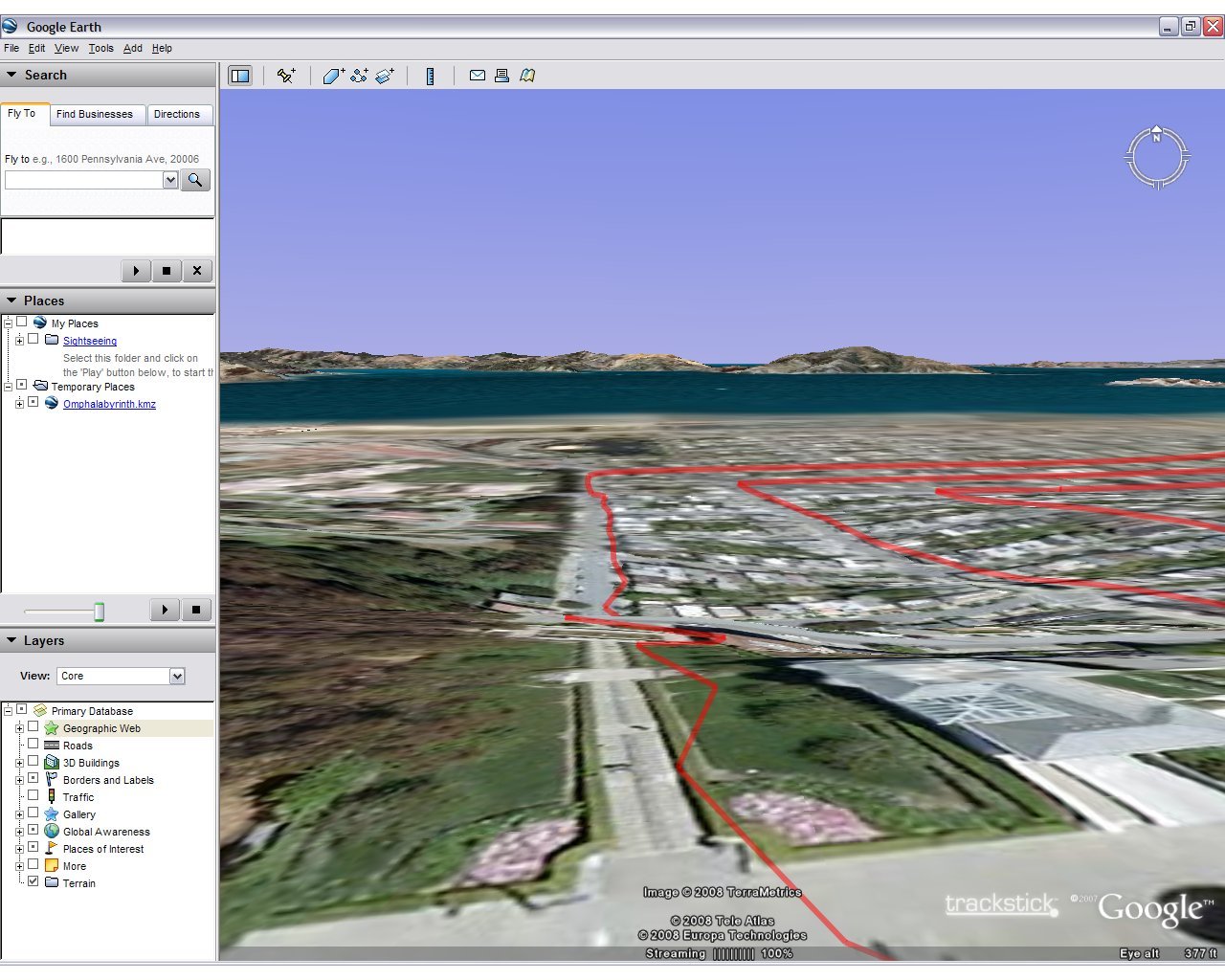Click the Terrain folder icon
Viewport: 1225px width, 980px height.
[x=52, y=882]
